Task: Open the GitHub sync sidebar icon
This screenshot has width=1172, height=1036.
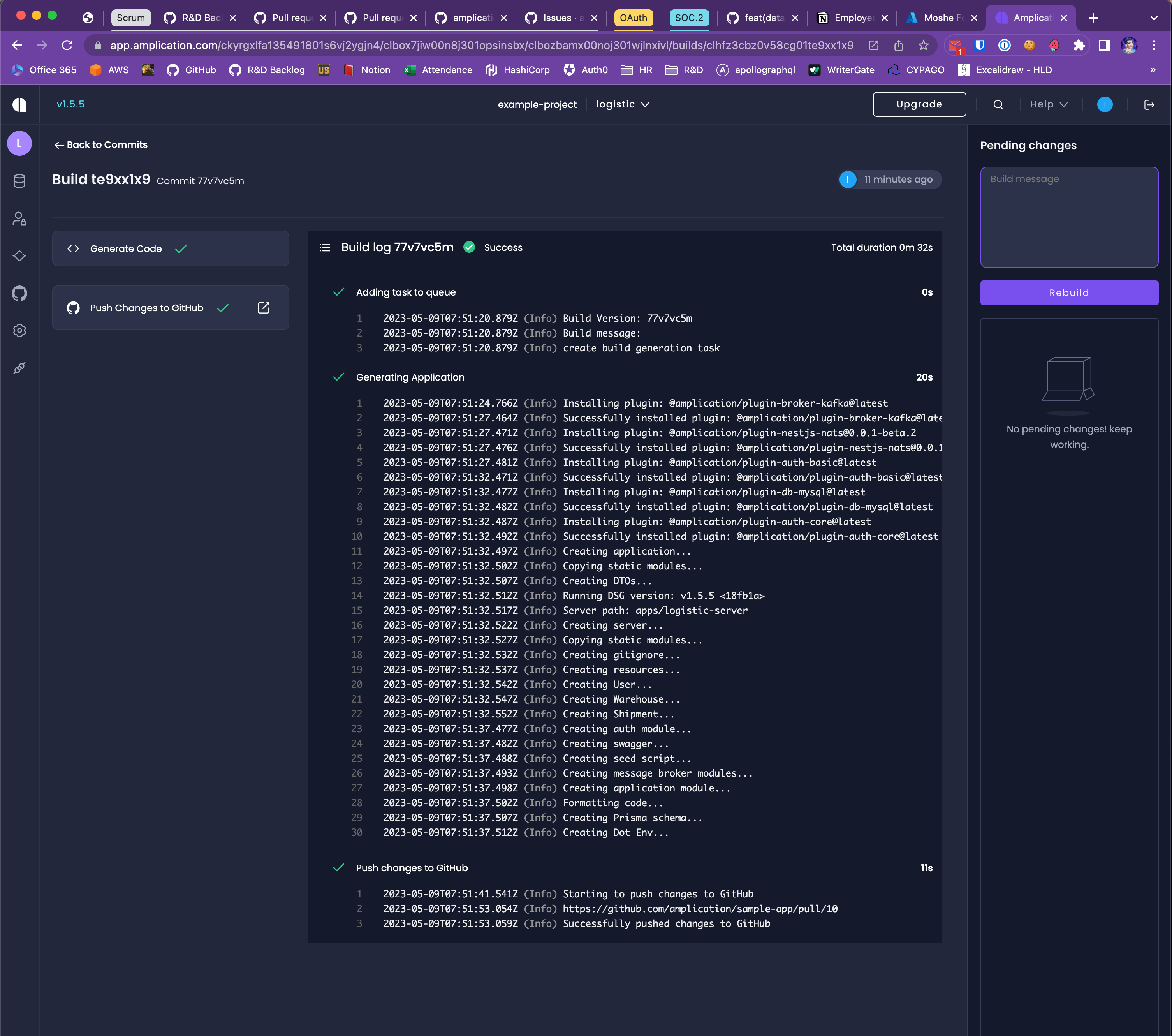Action: click(x=19, y=293)
